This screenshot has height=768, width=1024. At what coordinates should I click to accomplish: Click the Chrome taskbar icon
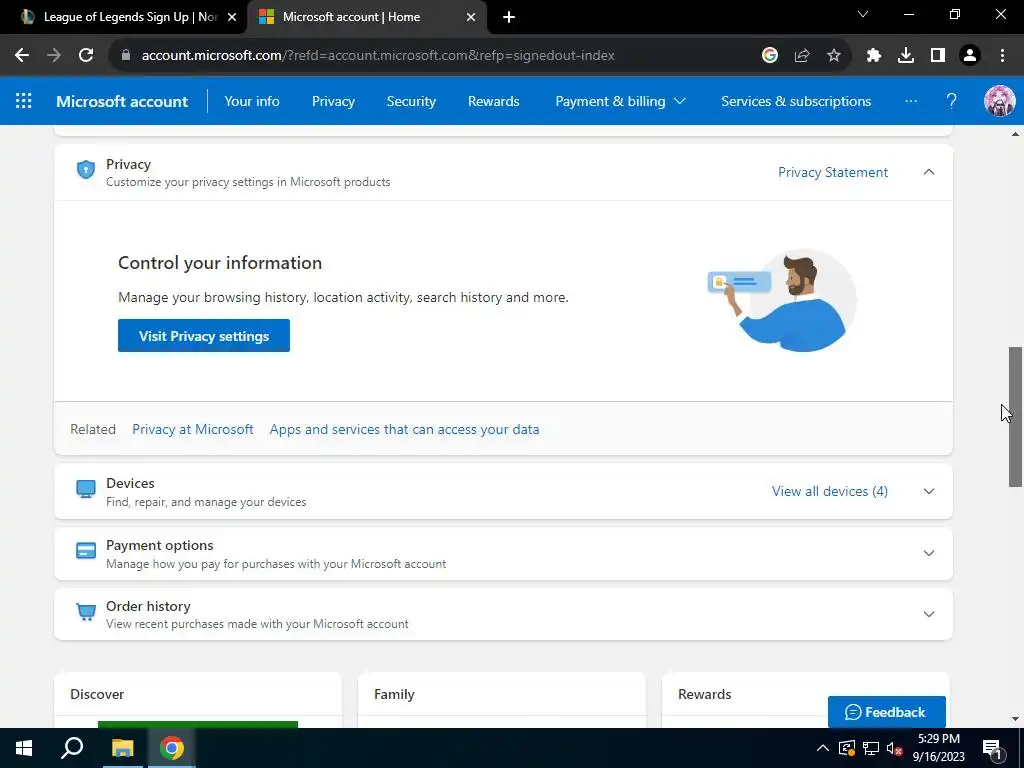(172, 748)
